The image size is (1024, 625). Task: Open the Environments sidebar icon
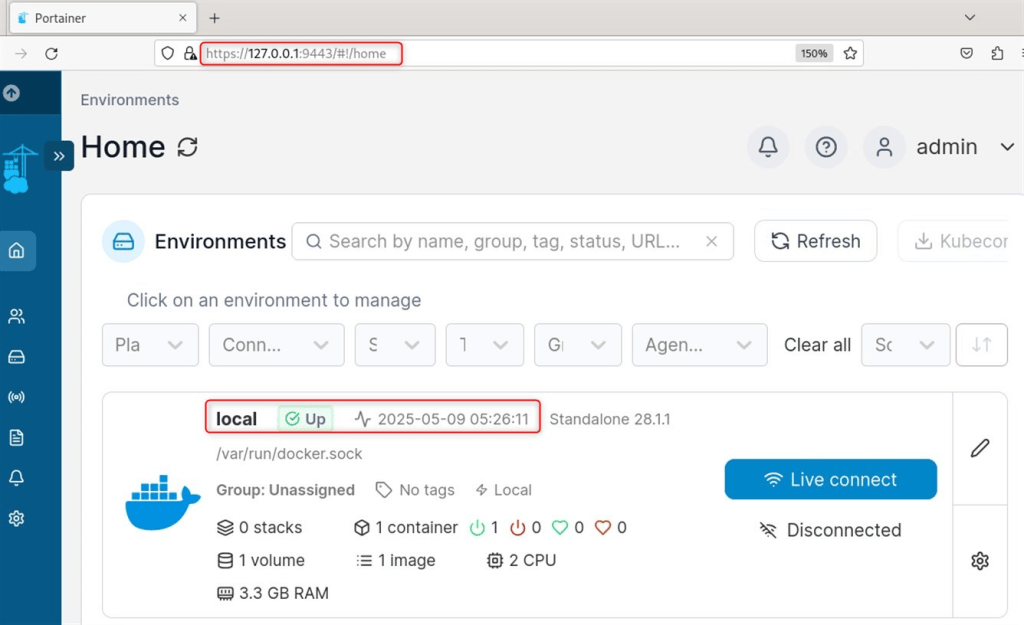click(x=17, y=356)
